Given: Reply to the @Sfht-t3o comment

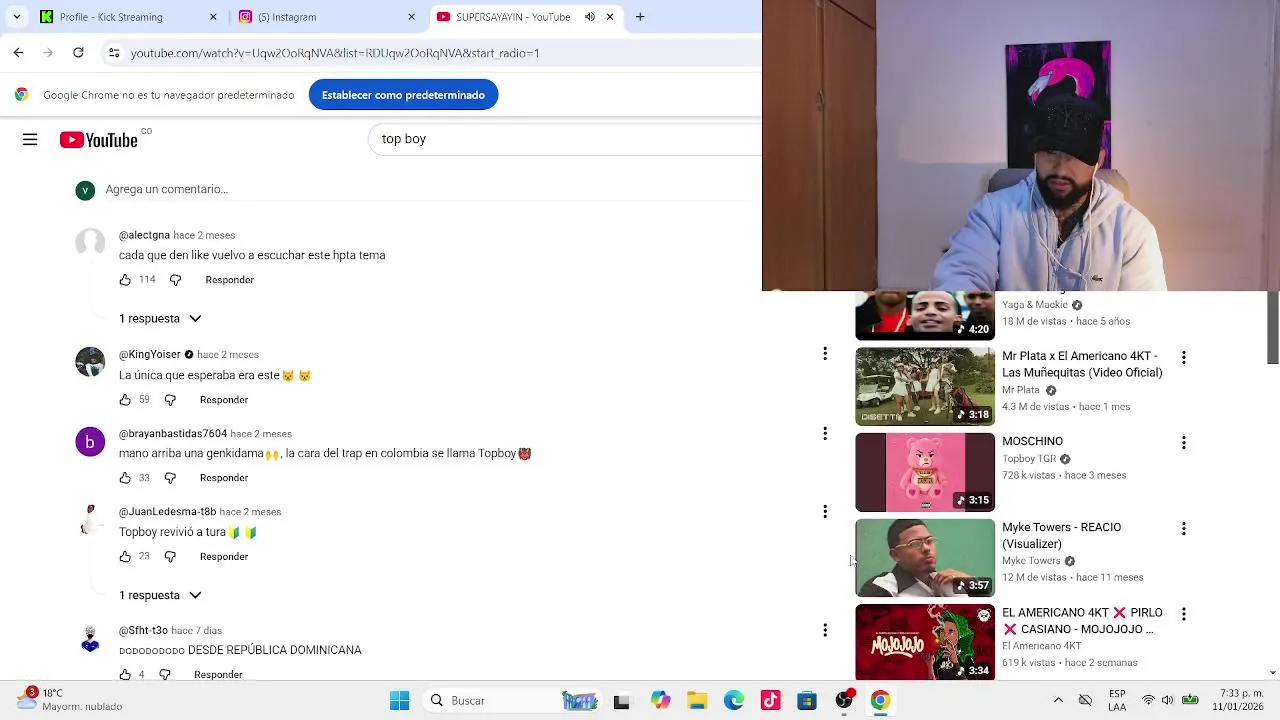Looking at the screenshot, I should click(218, 675).
